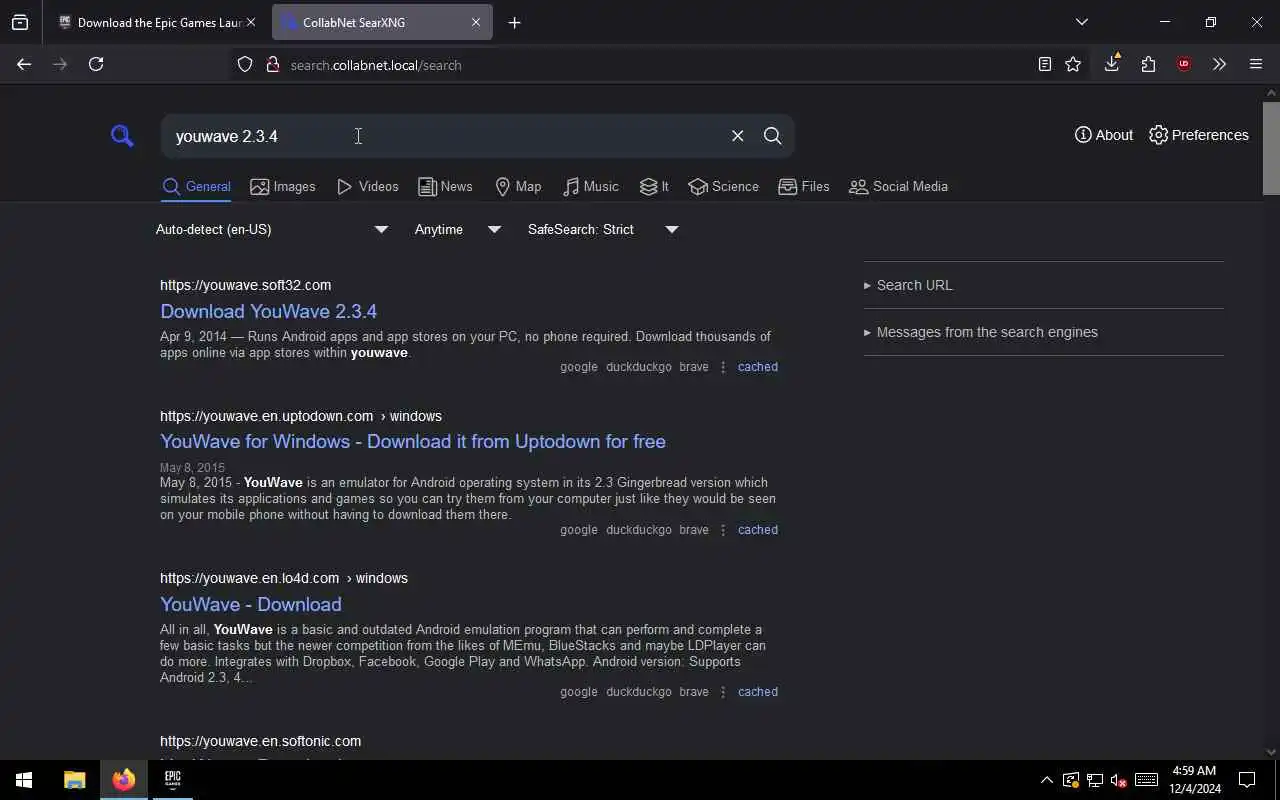The width and height of the screenshot is (1280, 800).
Task: Show hidden system tray icons
Action: (1046, 780)
